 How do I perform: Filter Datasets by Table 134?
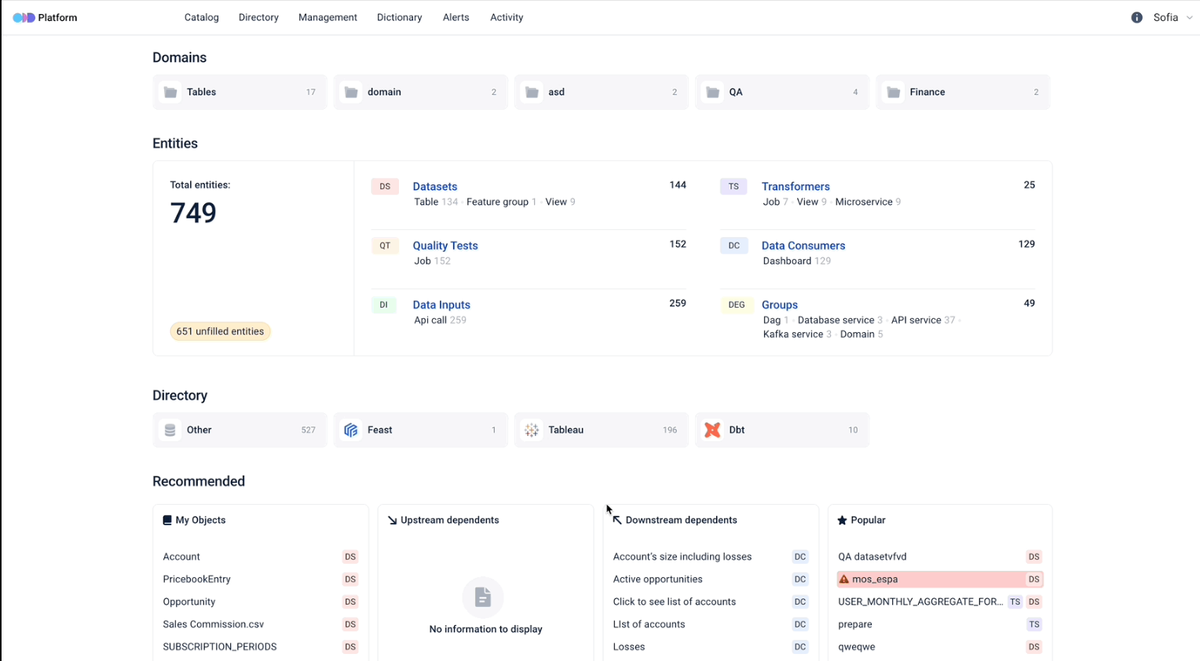(436, 202)
